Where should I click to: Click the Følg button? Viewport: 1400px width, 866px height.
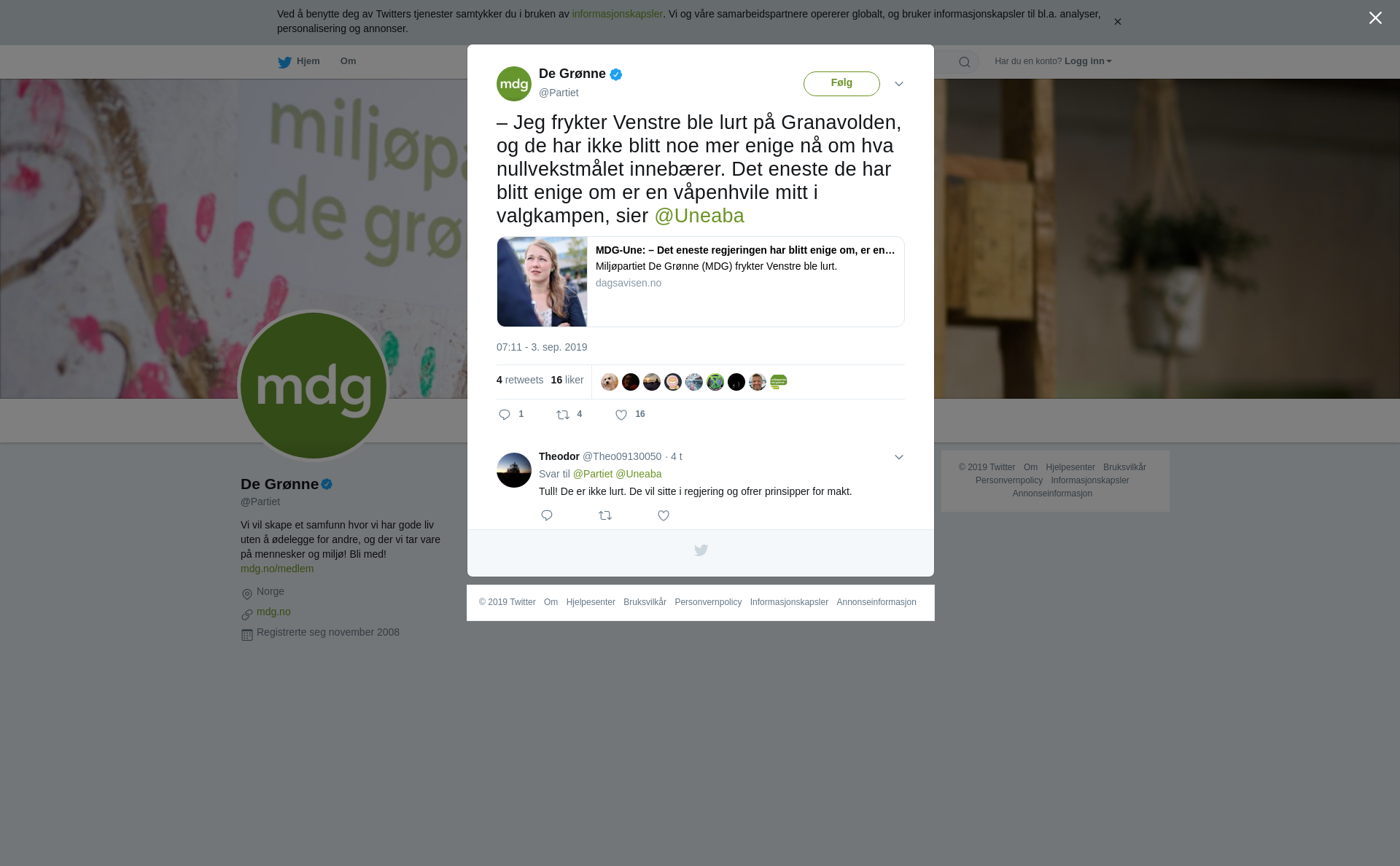(x=841, y=84)
